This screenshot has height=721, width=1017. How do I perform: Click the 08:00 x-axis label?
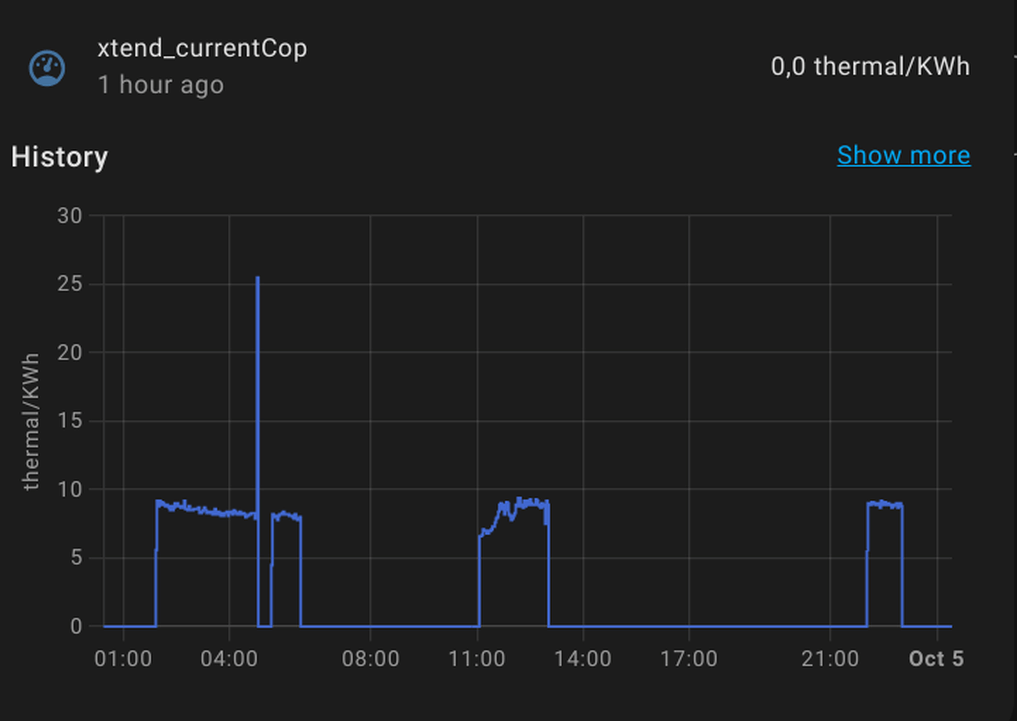click(x=370, y=659)
